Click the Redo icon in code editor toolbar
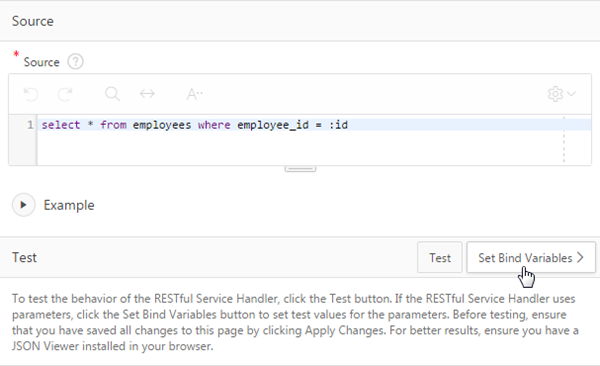 tap(65, 94)
